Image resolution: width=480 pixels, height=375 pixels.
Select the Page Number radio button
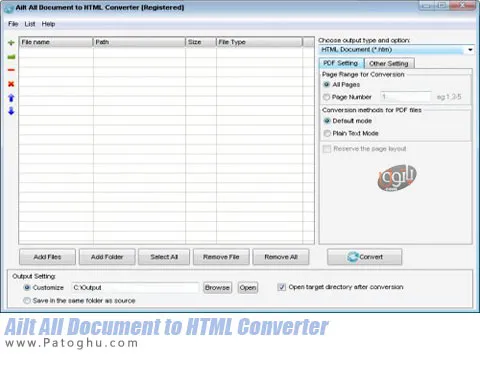(x=327, y=97)
